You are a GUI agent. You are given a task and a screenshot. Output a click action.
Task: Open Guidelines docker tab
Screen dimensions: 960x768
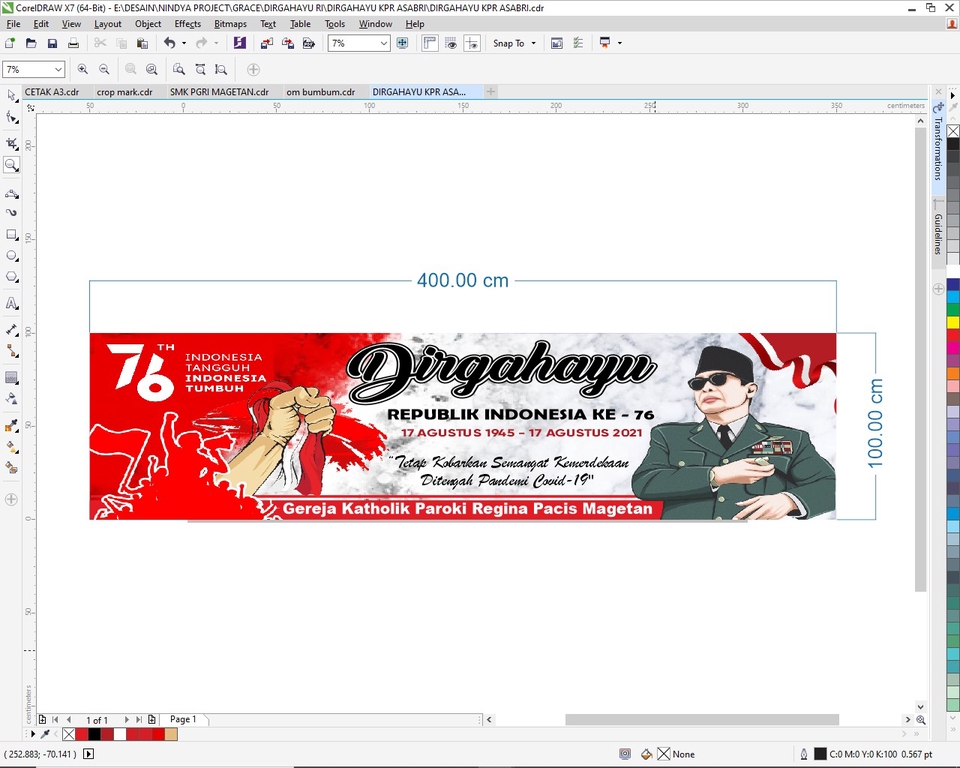coord(938,230)
